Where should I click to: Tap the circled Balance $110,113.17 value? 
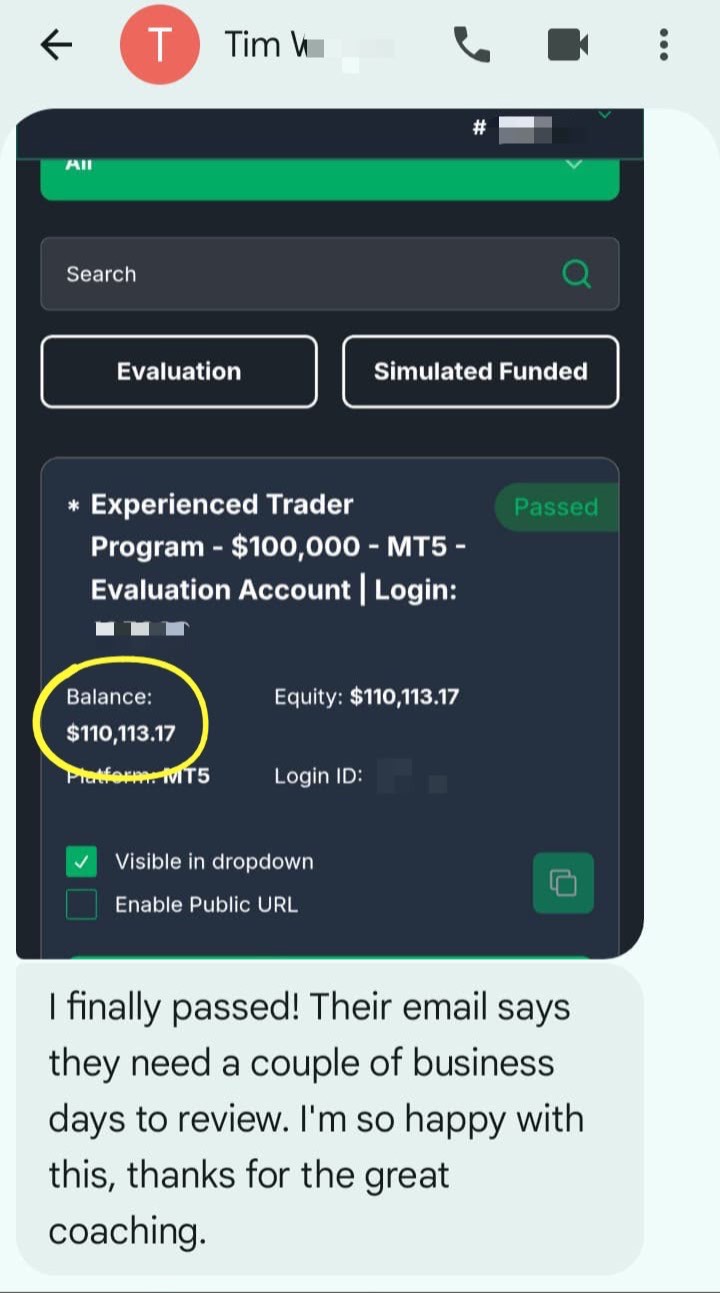point(121,733)
